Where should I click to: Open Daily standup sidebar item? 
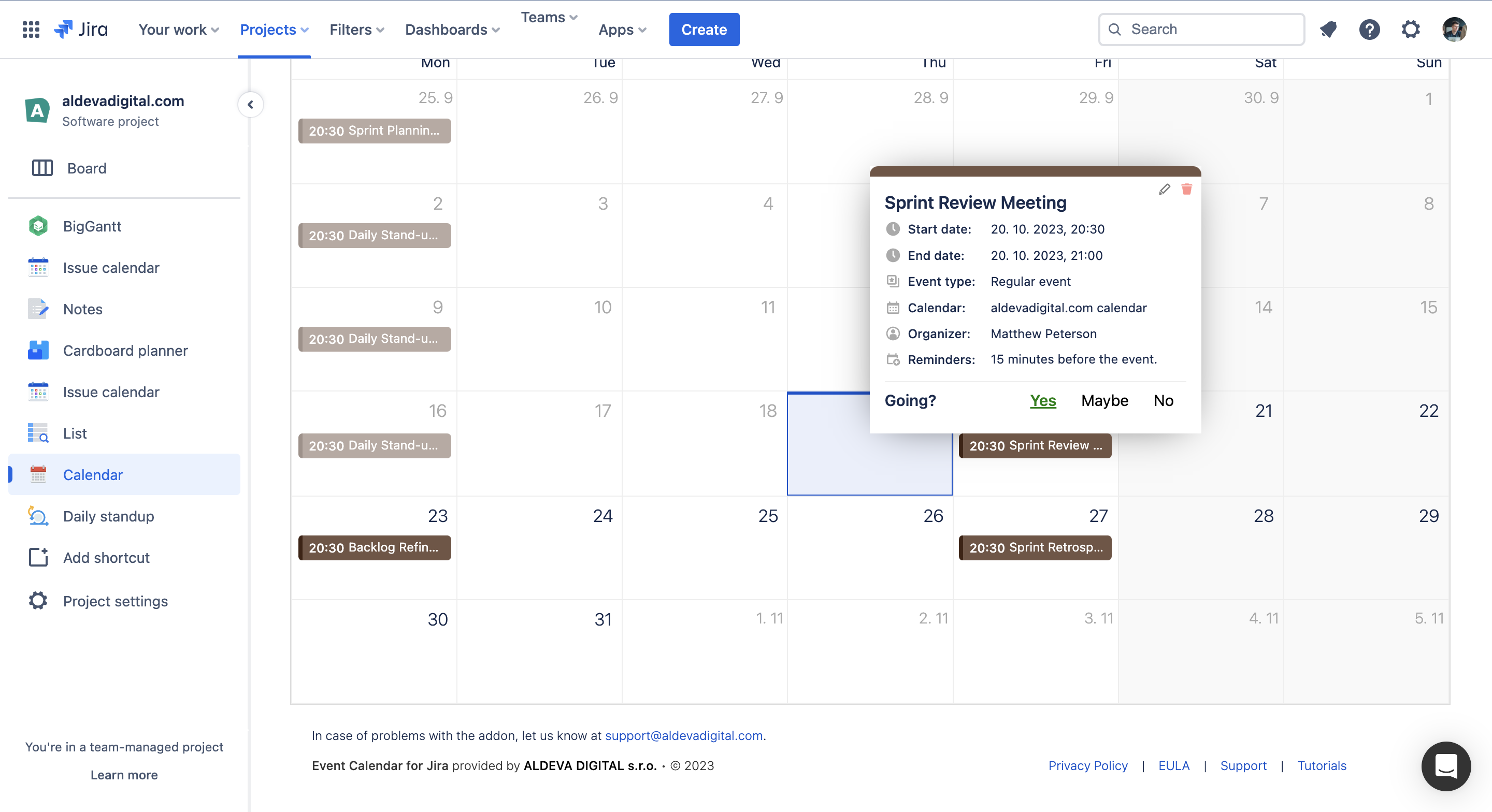[108, 516]
